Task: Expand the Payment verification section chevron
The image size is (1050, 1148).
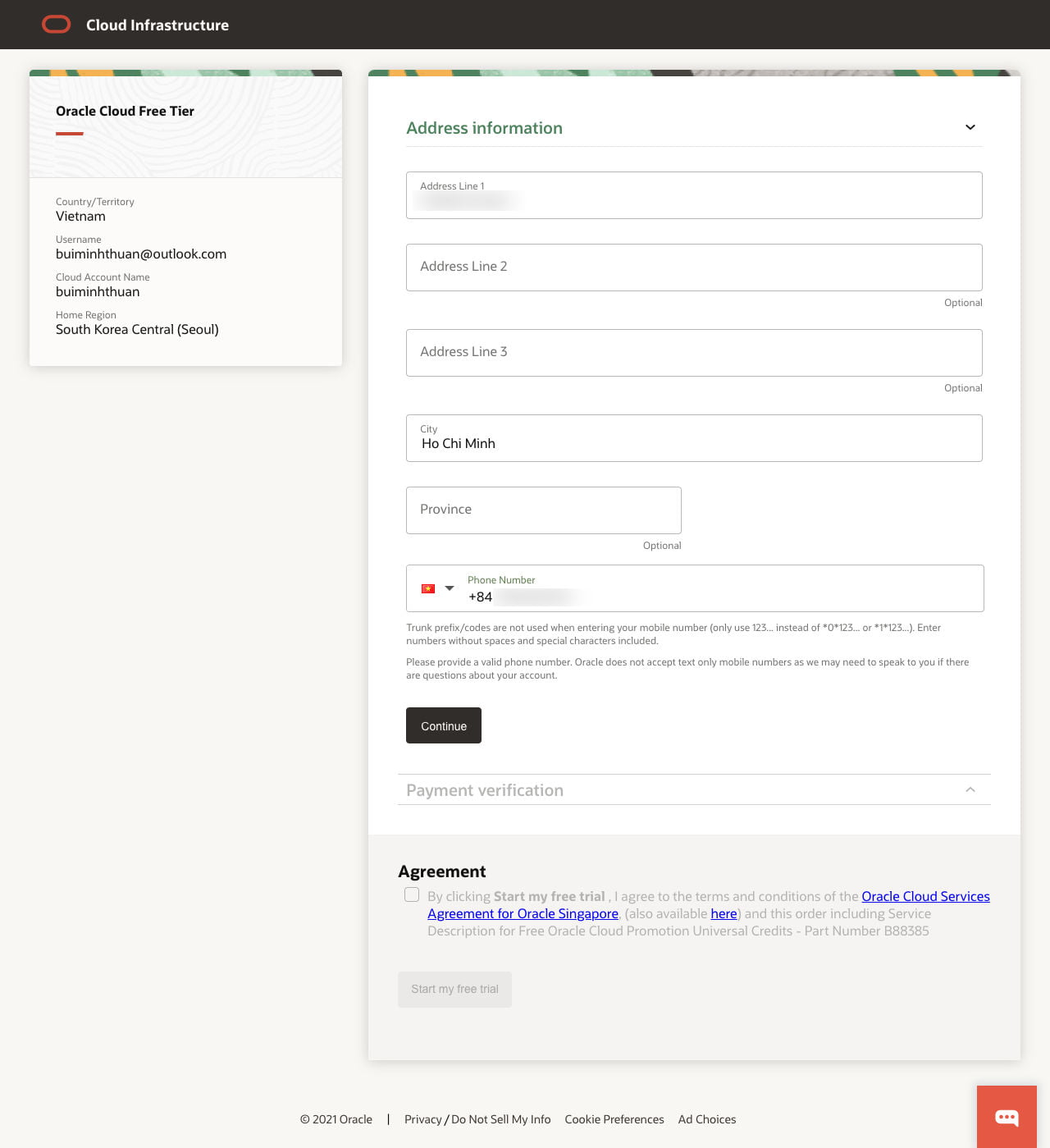Action: tap(970, 789)
